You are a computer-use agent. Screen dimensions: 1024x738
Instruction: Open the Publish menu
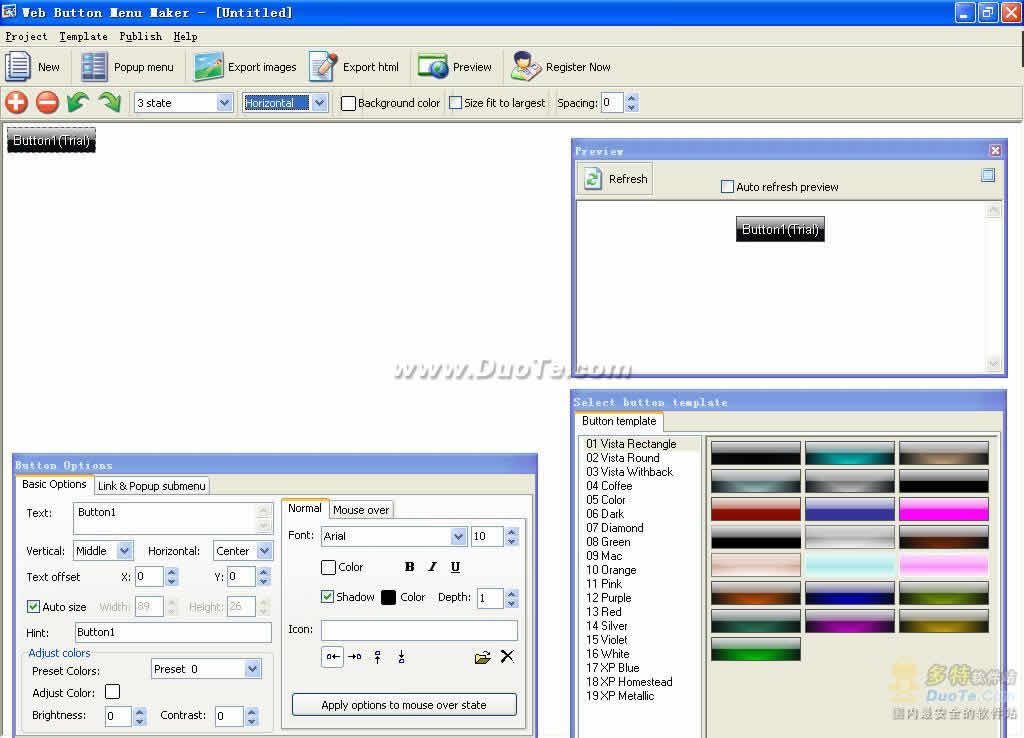point(140,37)
